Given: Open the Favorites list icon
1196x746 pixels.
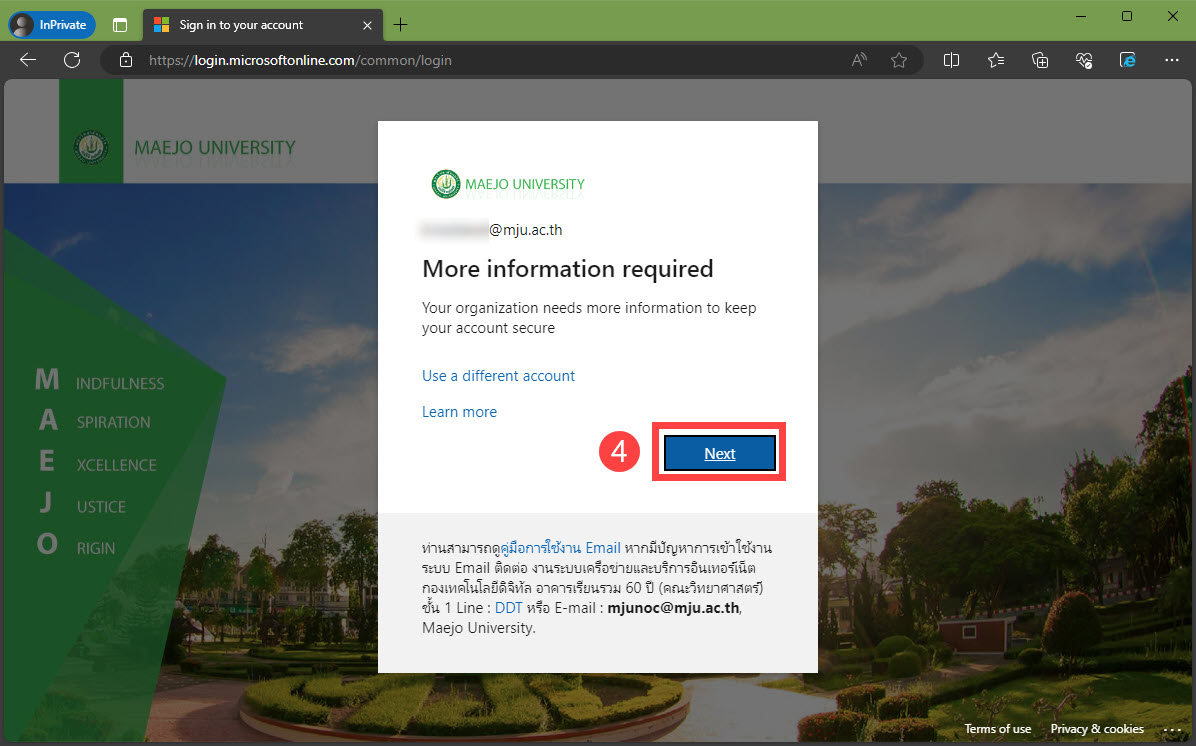Looking at the screenshot, I should (996, 60).
